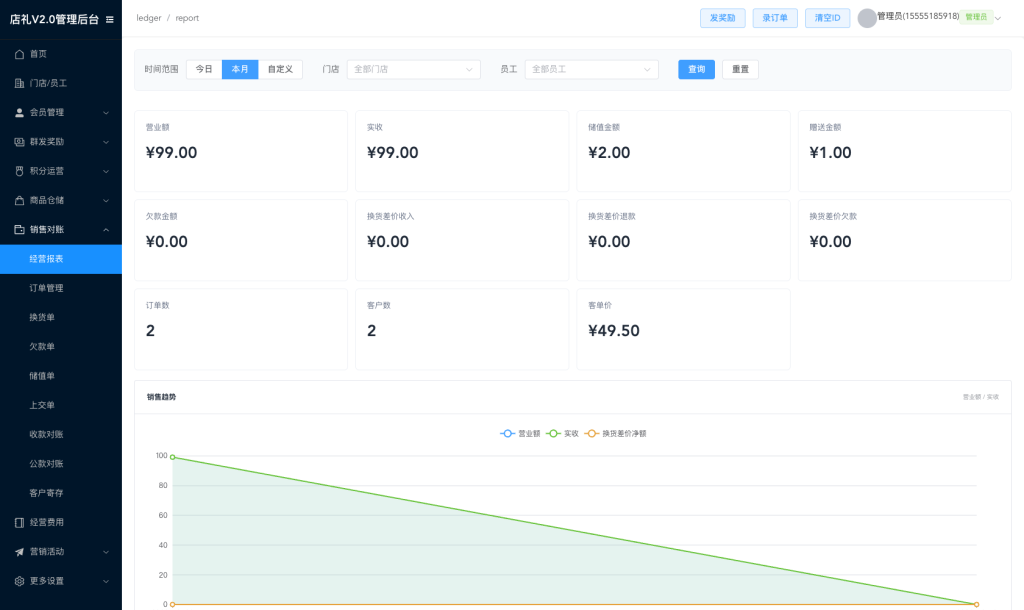Click the 会员管理 person icon

(x=20, y=112)
